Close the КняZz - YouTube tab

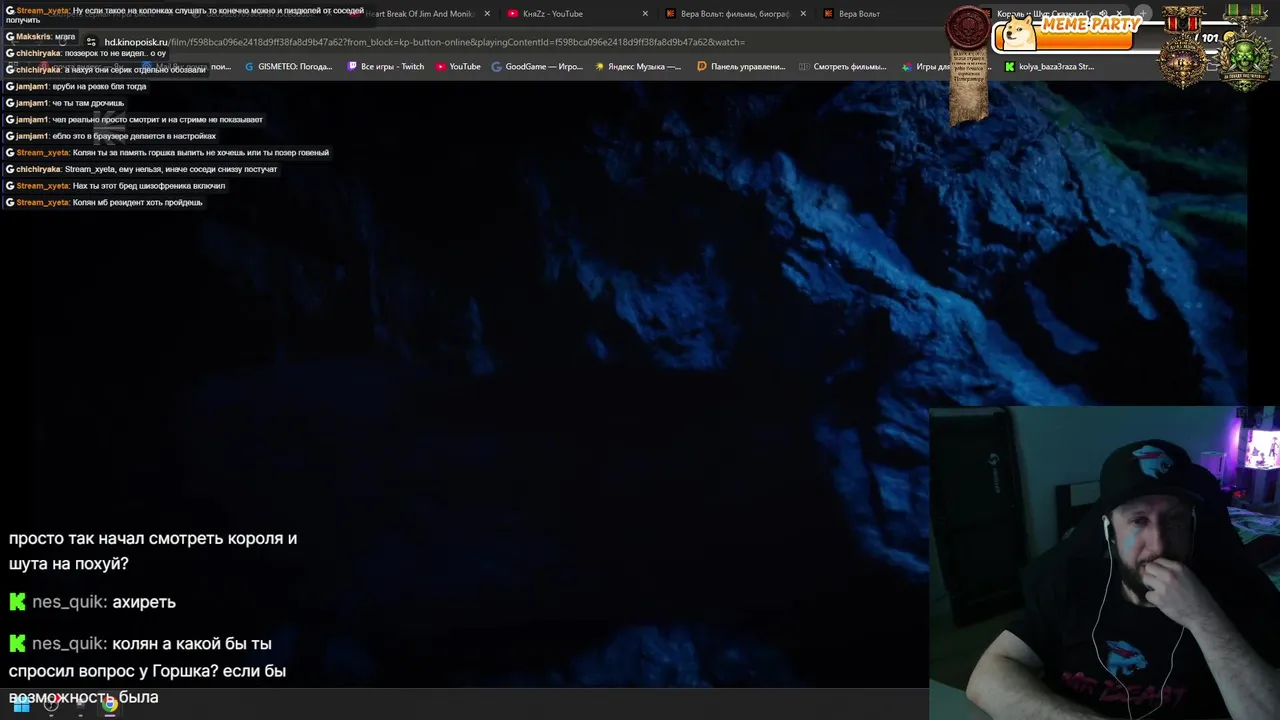[x=645, y=14]
